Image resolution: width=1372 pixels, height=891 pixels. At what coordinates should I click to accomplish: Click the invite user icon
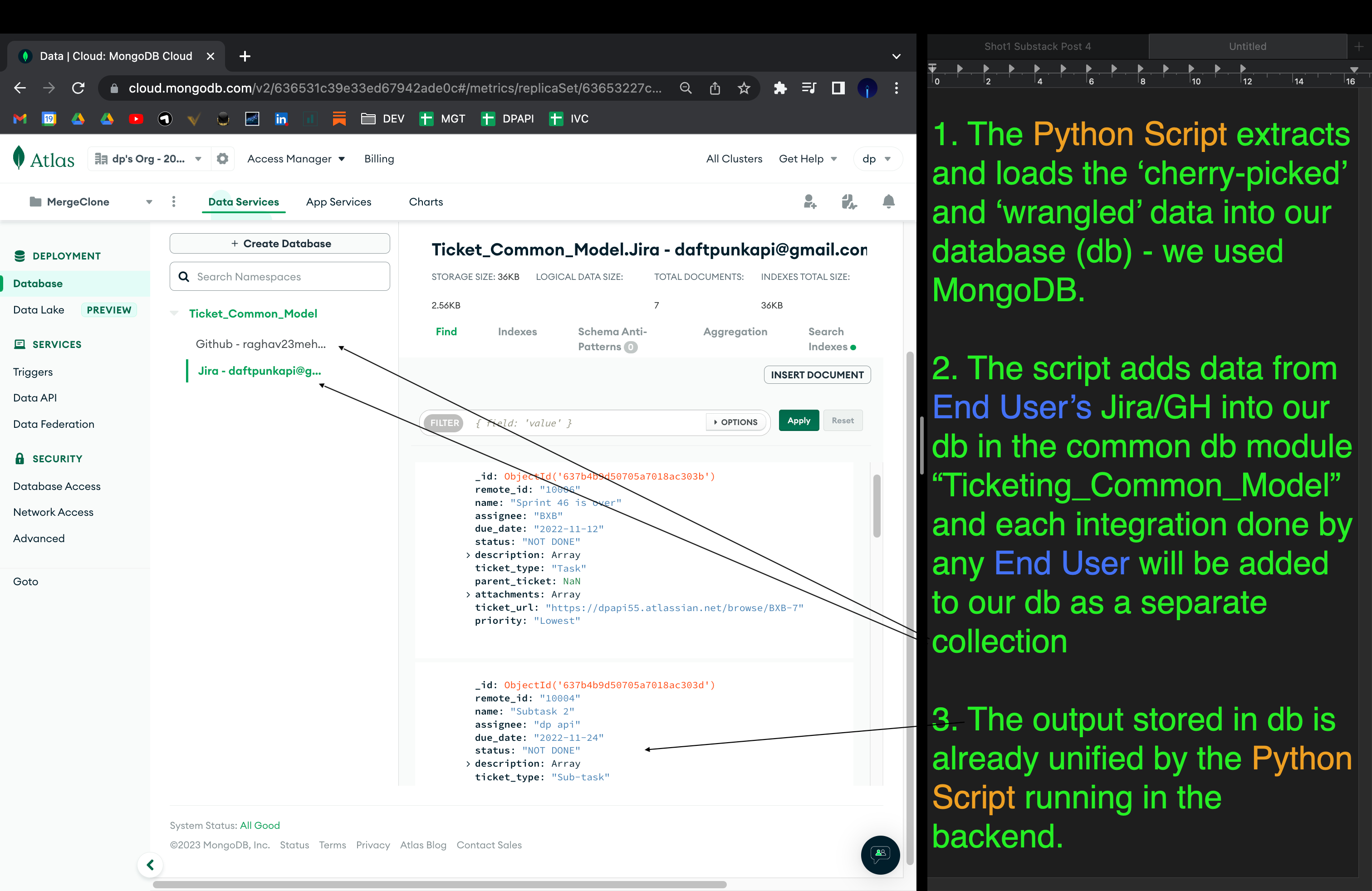[810, 202]
